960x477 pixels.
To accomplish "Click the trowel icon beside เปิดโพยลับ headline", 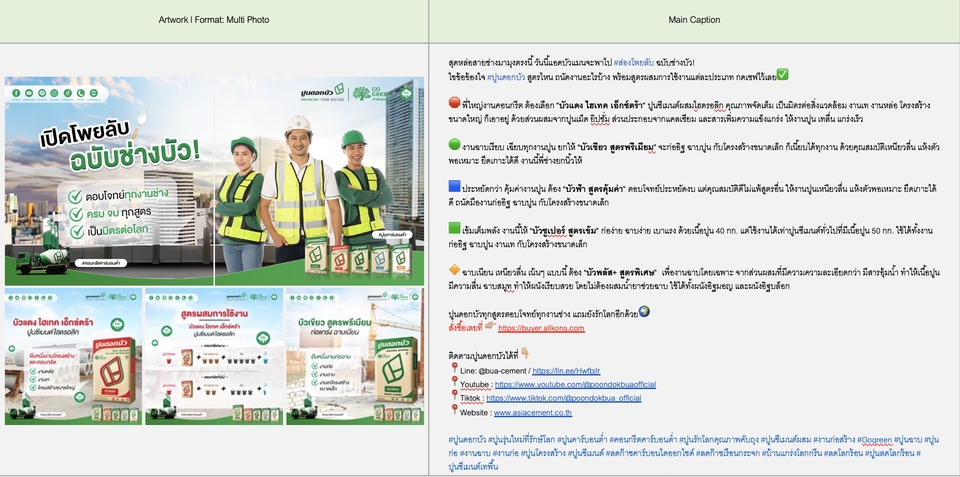I will pyautogui.click(x=140, y=124).
